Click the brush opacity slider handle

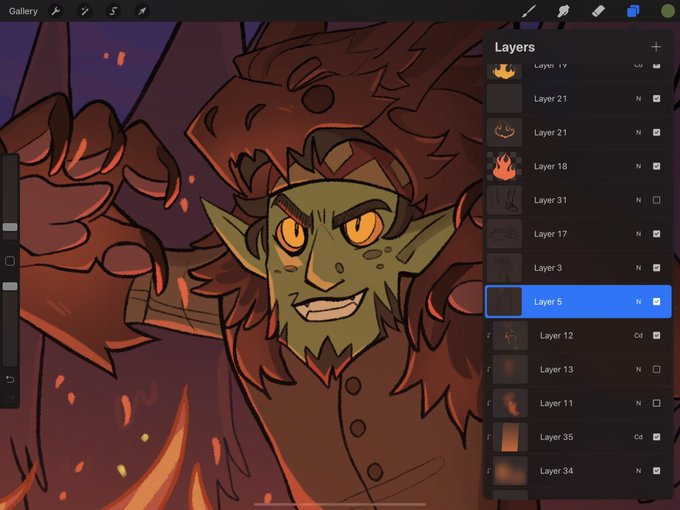click(x=10, y=286)
